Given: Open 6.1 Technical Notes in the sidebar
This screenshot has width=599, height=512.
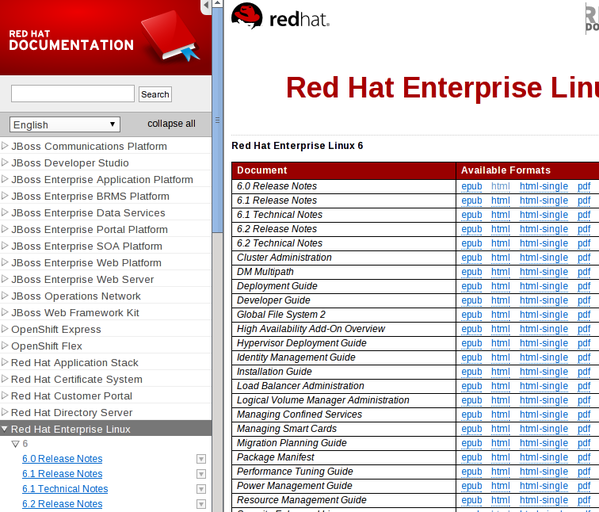Looking at the screenshot, I should [65, 489].
